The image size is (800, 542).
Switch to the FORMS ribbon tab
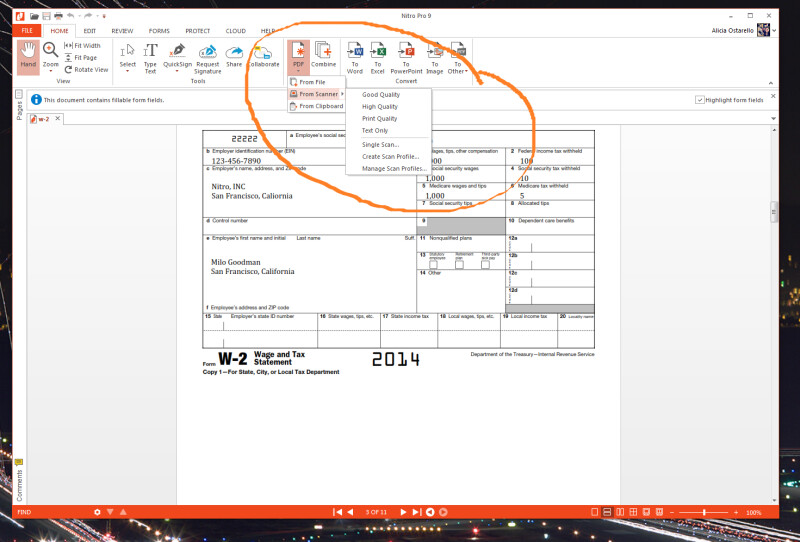[159, 31]
